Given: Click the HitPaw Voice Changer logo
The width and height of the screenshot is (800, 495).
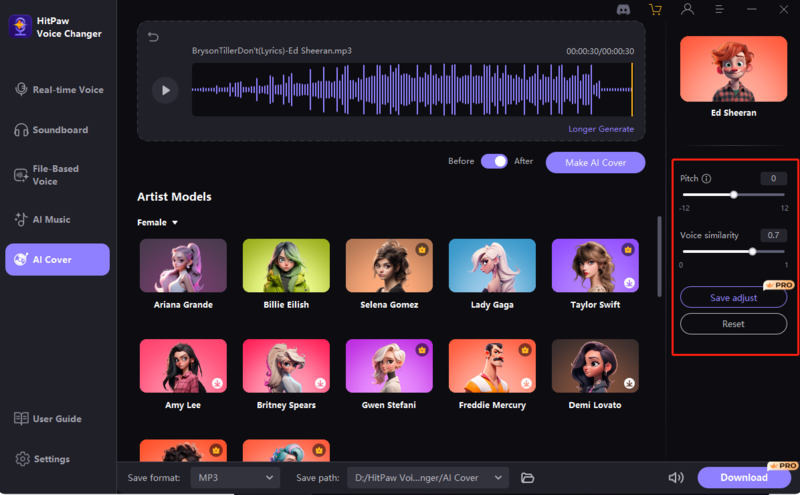Looking at the screenshot, I should coord(20,27).
